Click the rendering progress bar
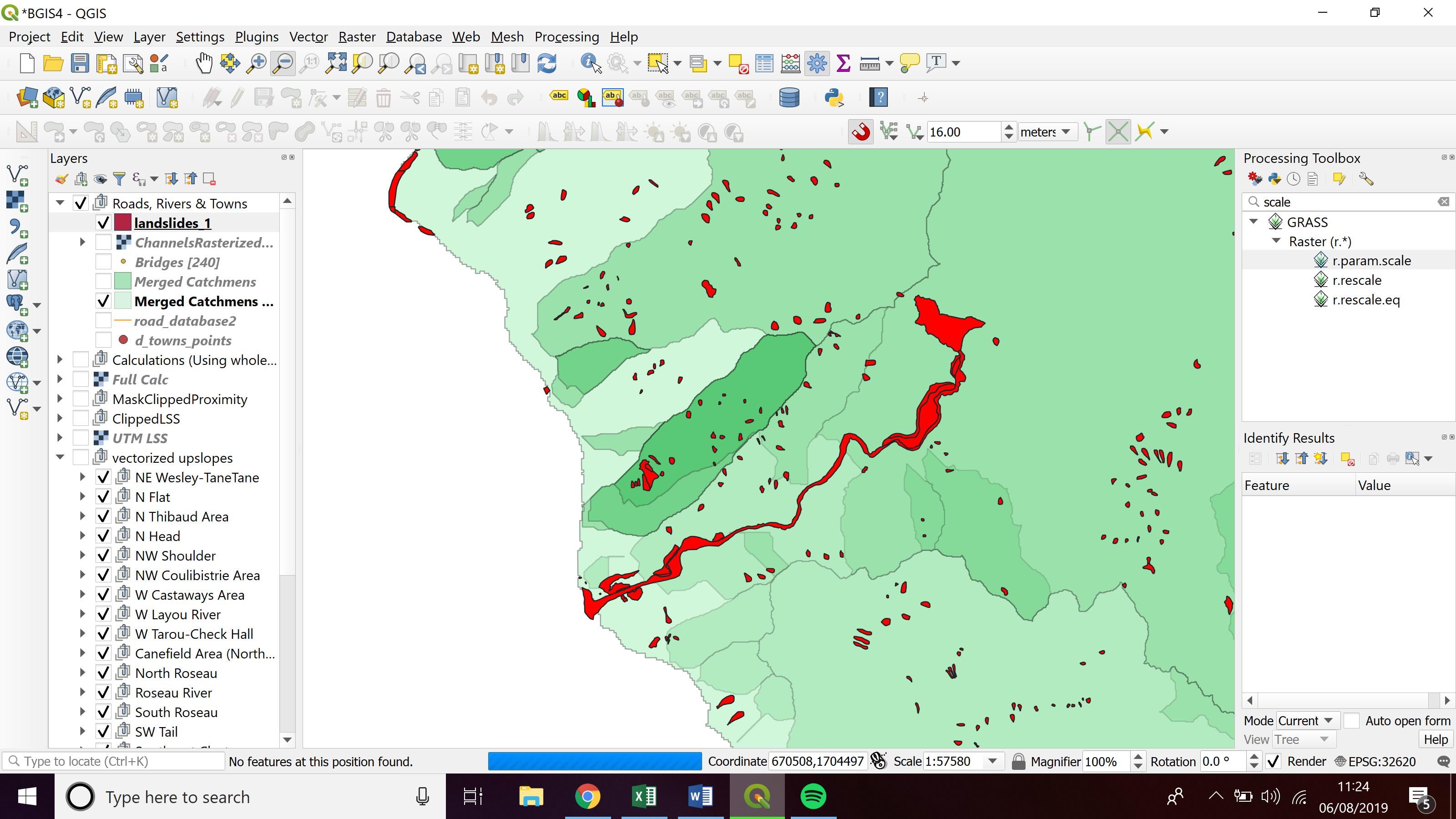The image size is (1456, 819). click(595, 761)
